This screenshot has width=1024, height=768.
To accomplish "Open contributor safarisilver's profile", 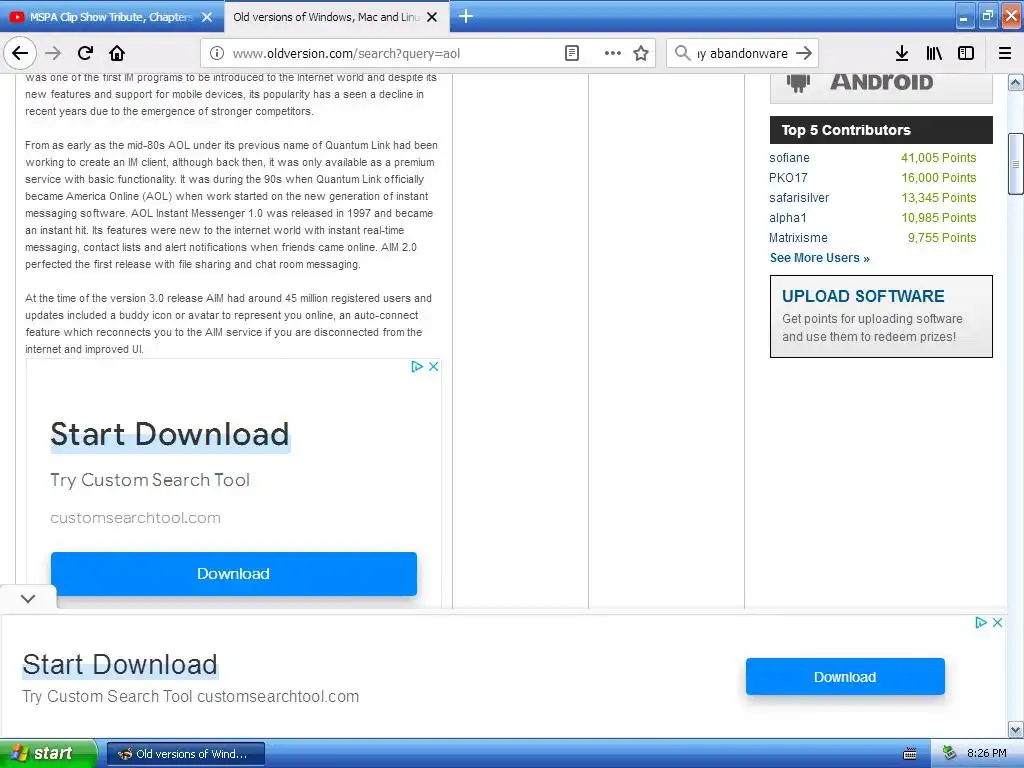I will pos(799,198).
